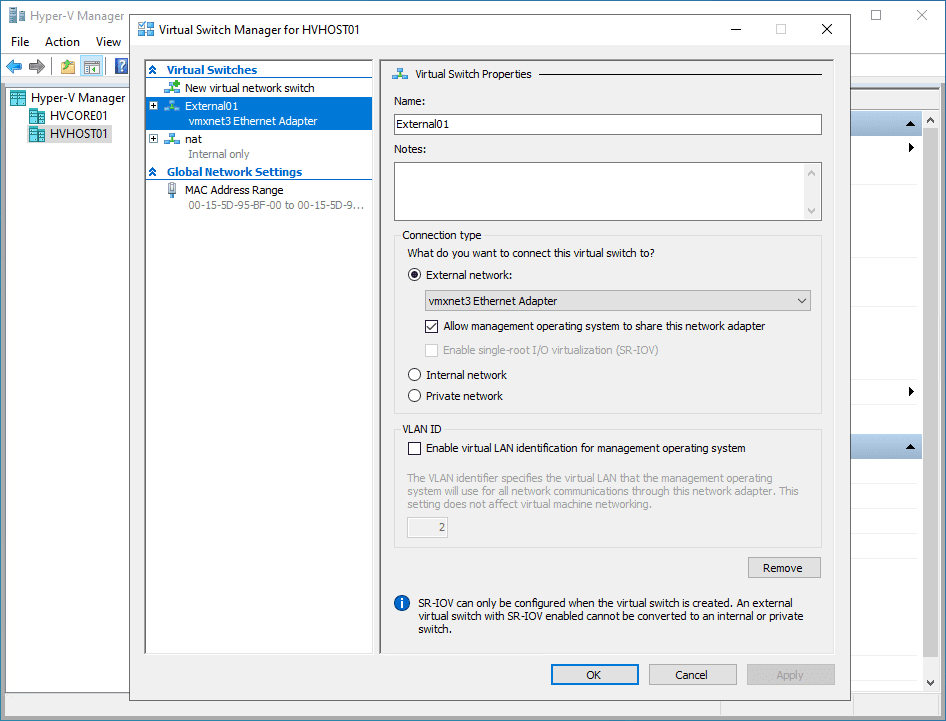
Task: Open the File menu in Hyper-V Manager
Action: click(20, 42)
